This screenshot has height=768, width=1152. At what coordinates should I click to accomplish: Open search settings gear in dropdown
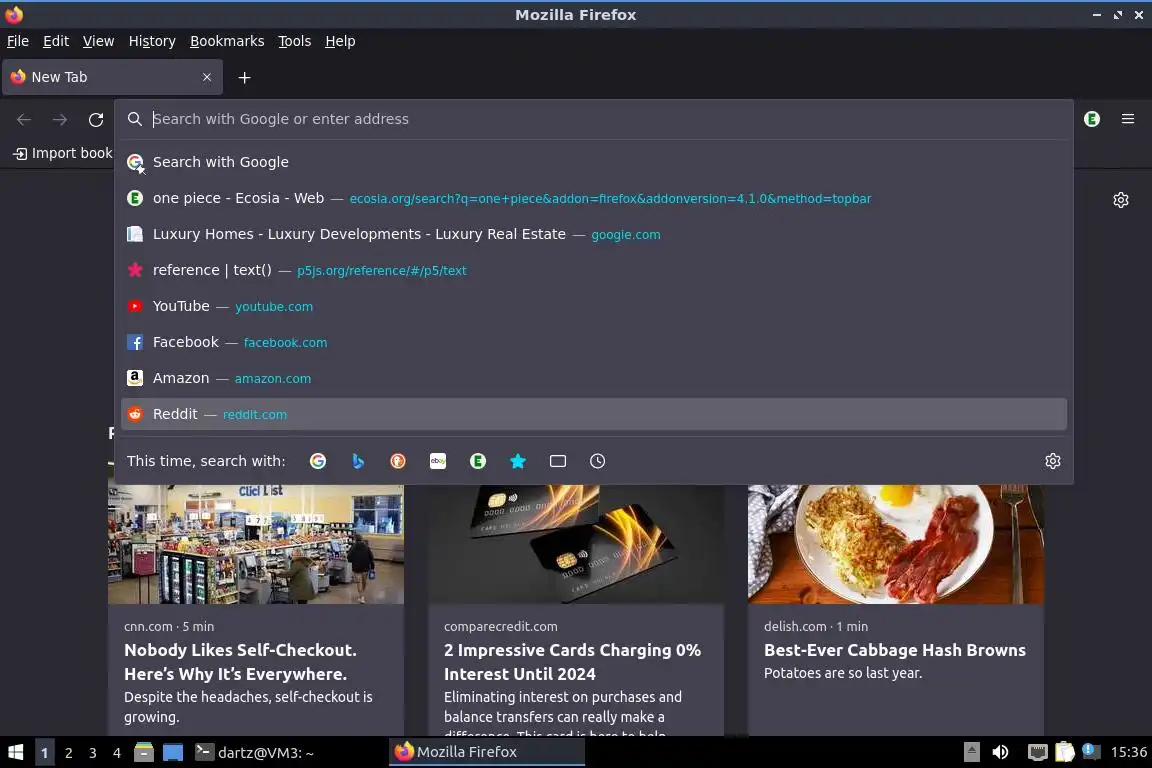point(1053,461)
